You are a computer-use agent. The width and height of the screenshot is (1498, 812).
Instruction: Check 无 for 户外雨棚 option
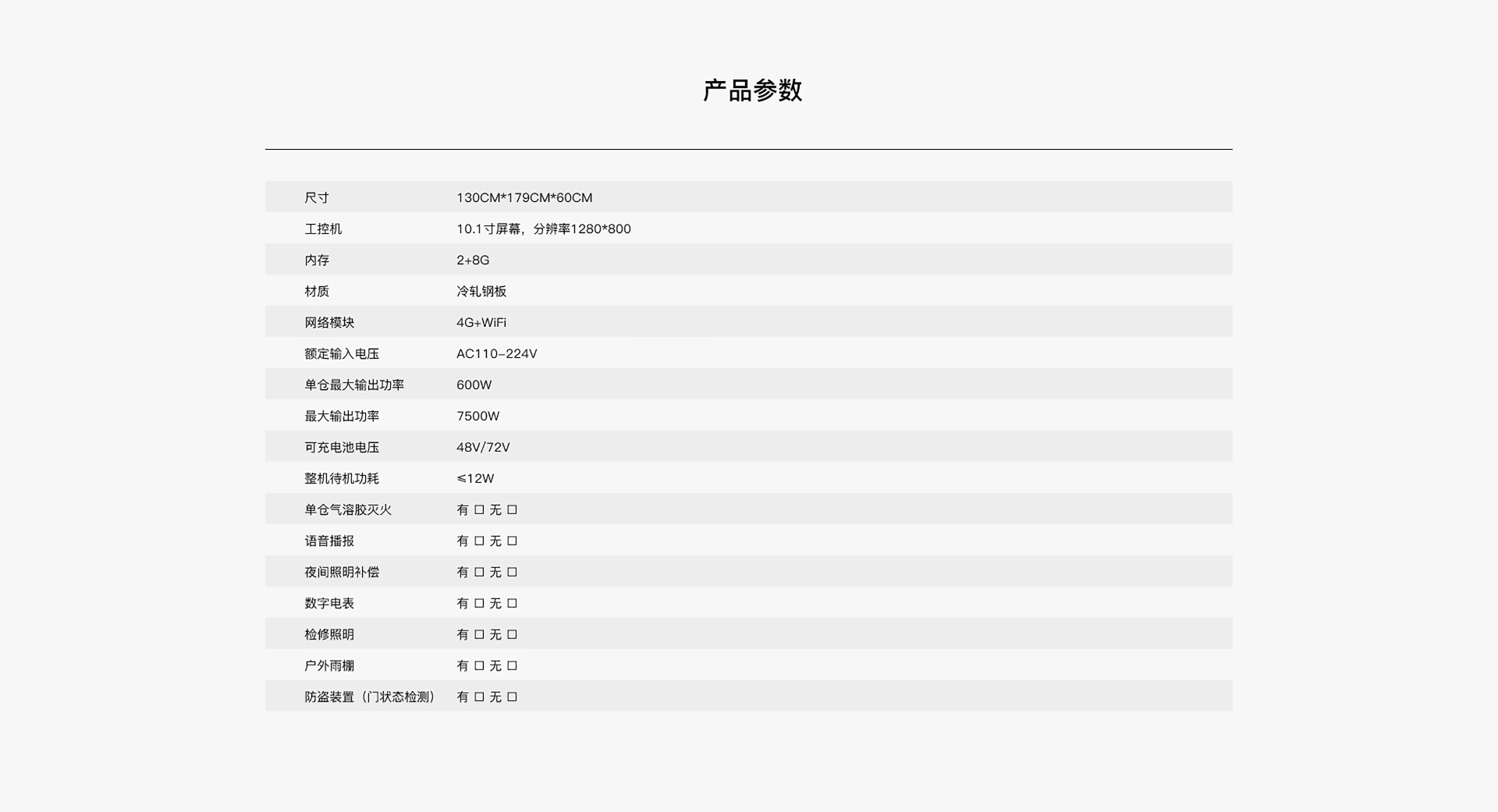(512, 665)
